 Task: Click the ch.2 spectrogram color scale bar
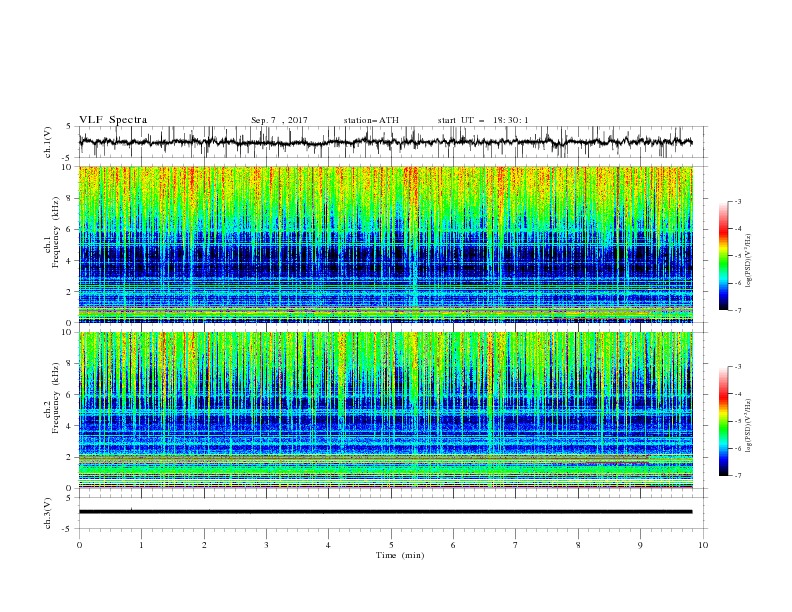point(723,421)
